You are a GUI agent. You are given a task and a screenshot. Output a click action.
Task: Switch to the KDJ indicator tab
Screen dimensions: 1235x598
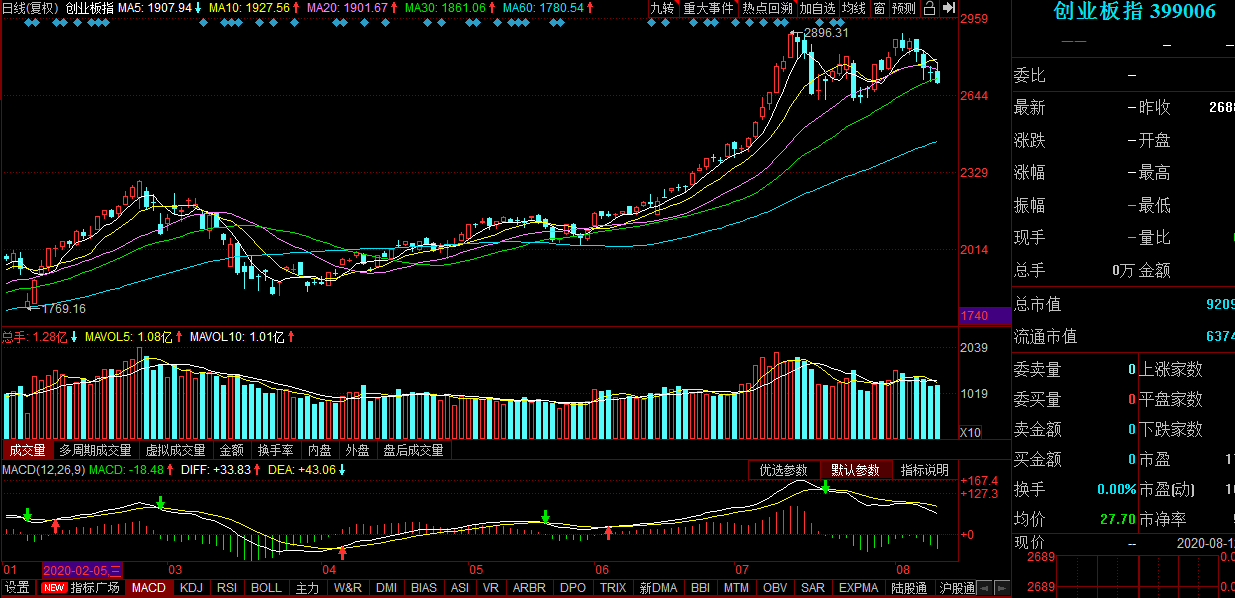click(190, 588)
